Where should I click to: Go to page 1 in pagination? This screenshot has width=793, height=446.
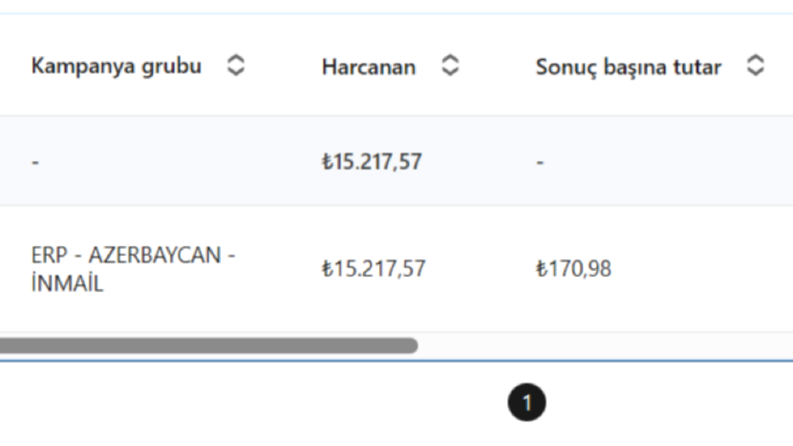click(x=526, y=403)
